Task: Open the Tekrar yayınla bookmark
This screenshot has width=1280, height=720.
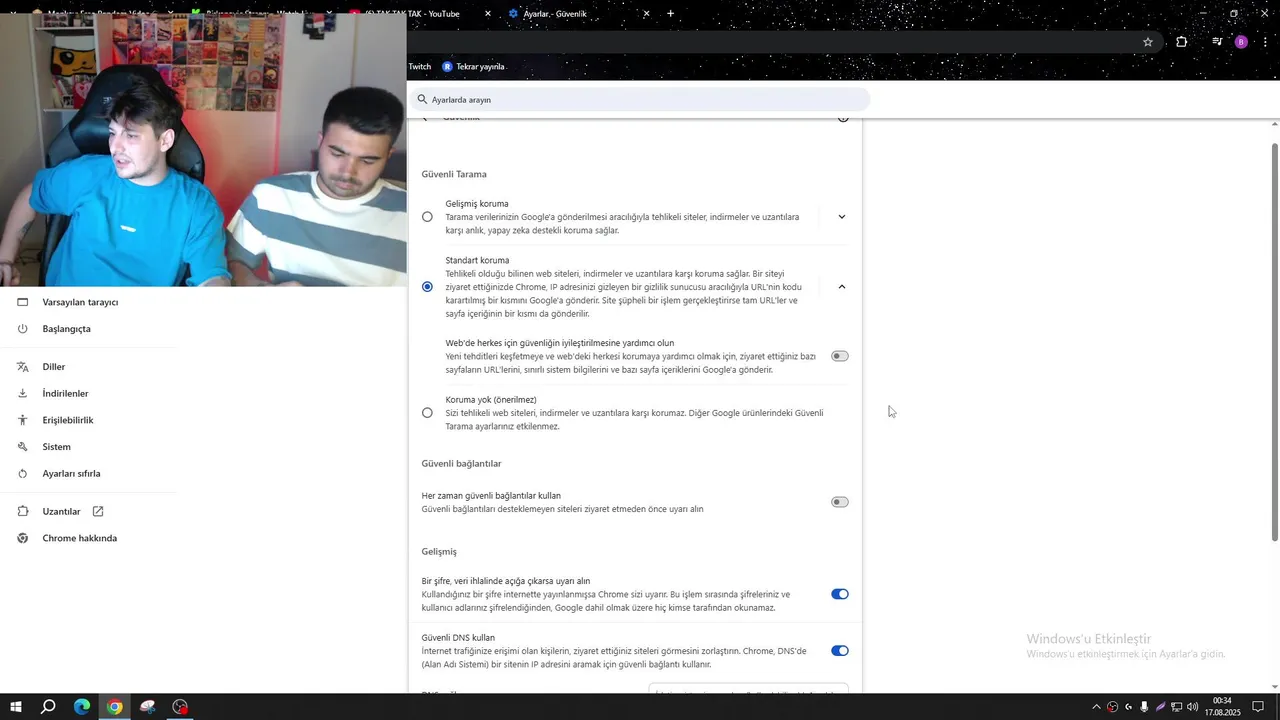Action: point(473,67)
